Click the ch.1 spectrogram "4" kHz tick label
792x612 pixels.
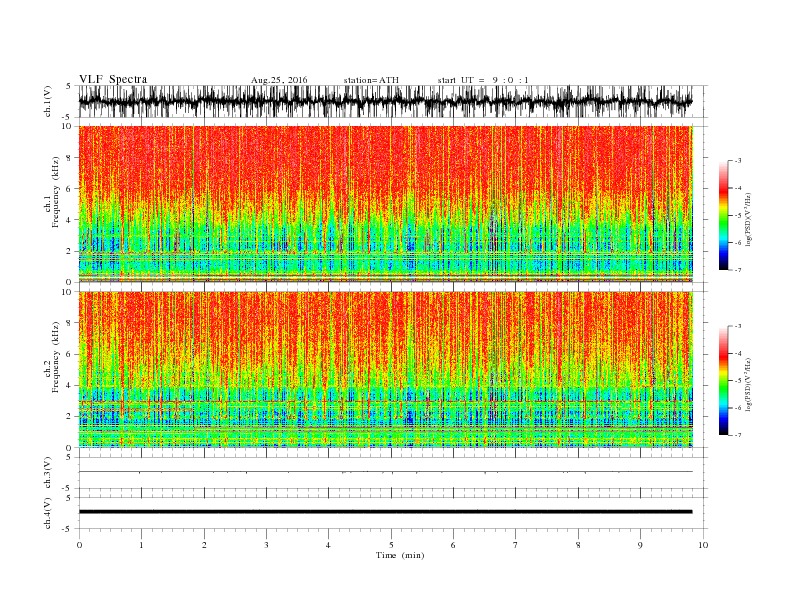click(69, 220)
